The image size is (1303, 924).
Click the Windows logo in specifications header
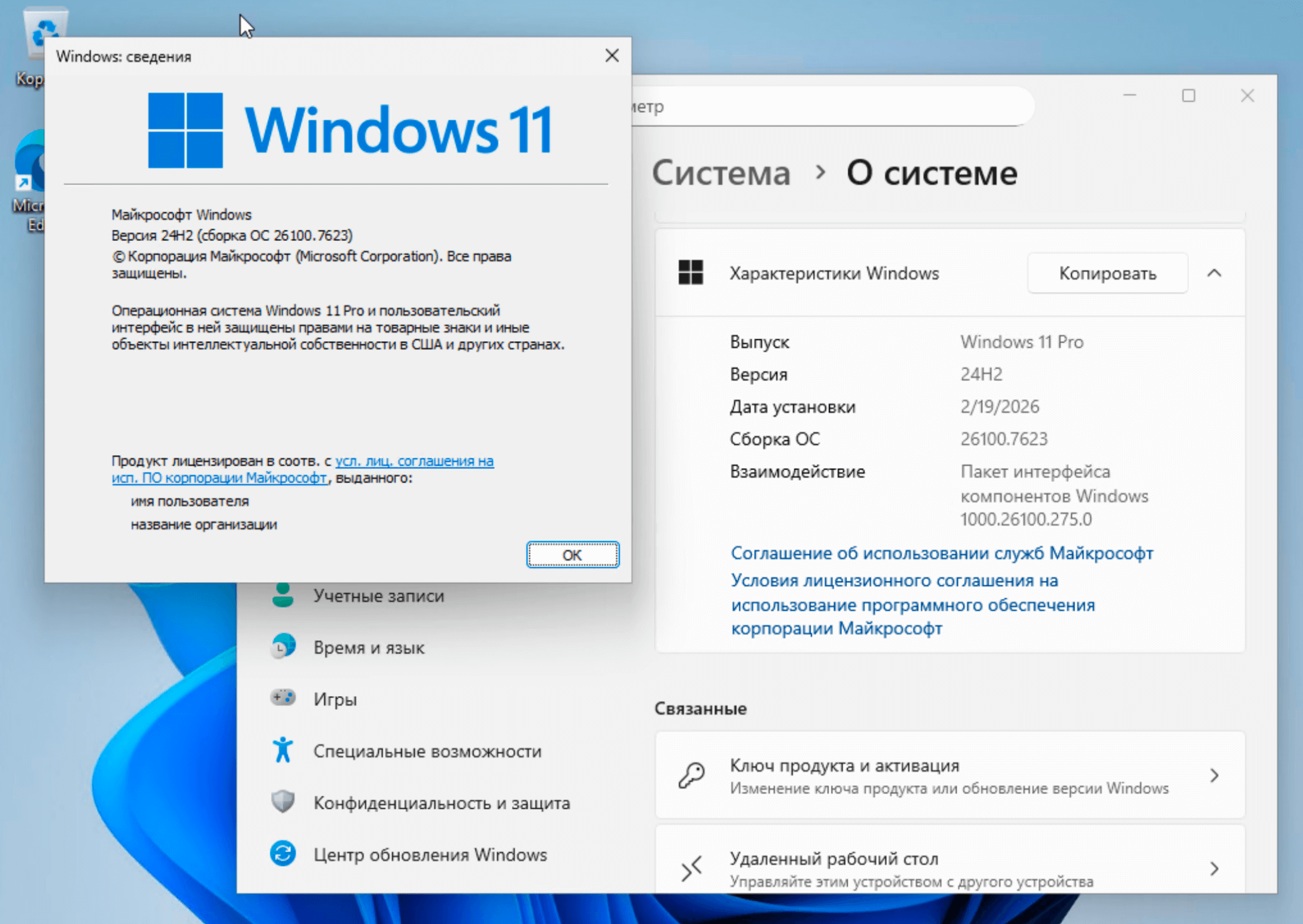[x=691, y=273]
